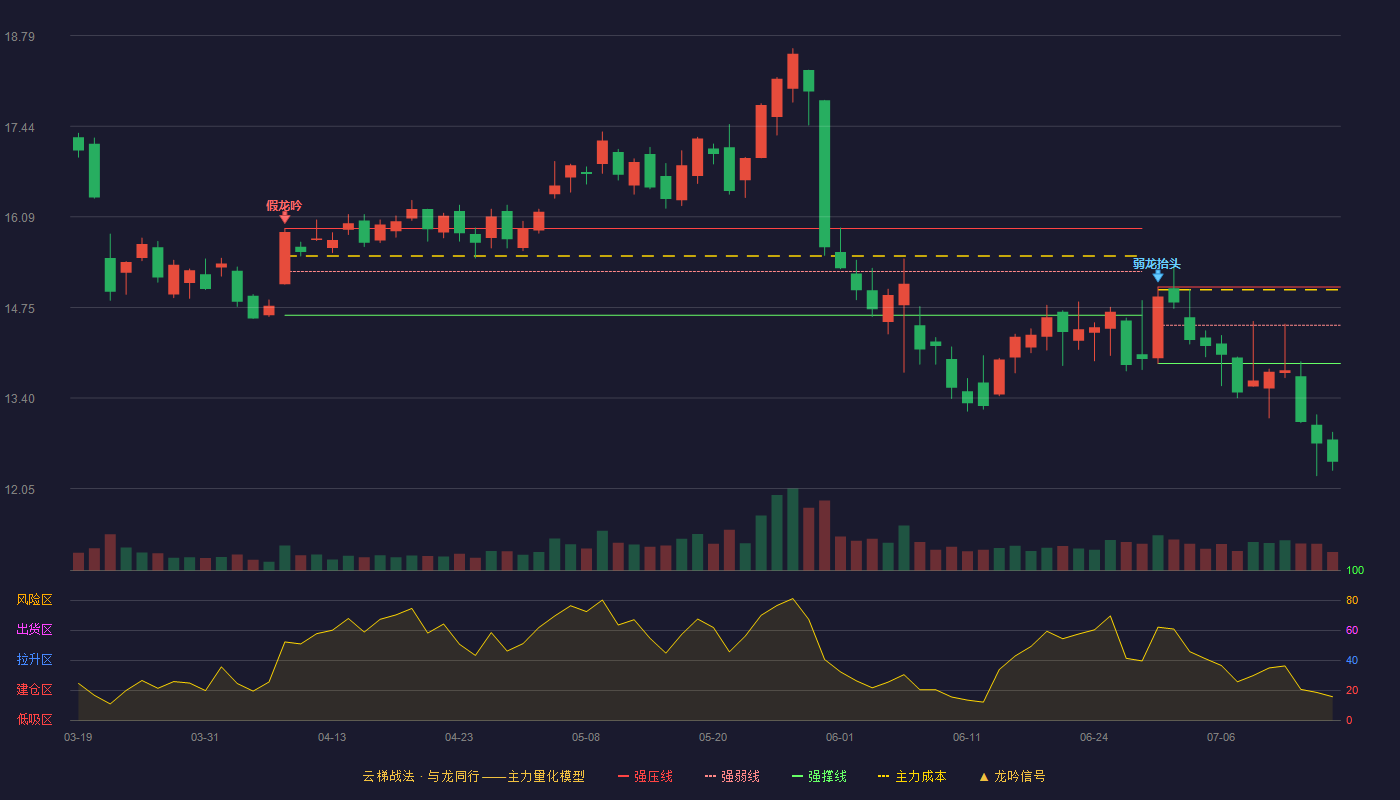The height and width of the screenshot is (800, 1400).
Task: Click the green 100 indicator scale value
Action: tap(1355, 571)
